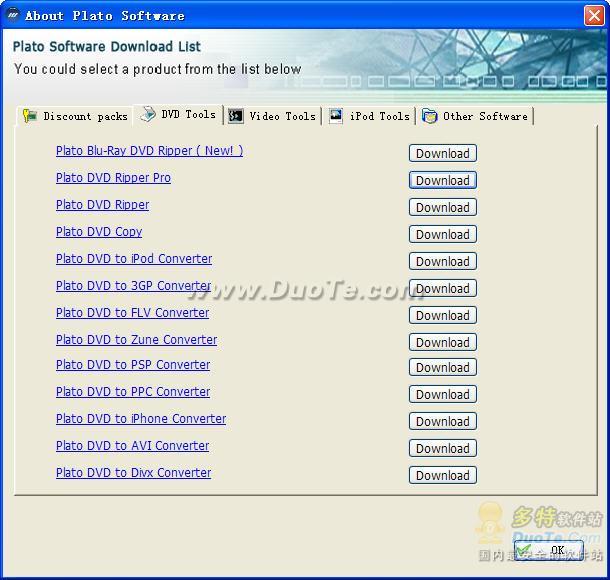Confirm with the OK button
Image resolution: width=610 pixels, height=580 pixels.
(549, 550)
